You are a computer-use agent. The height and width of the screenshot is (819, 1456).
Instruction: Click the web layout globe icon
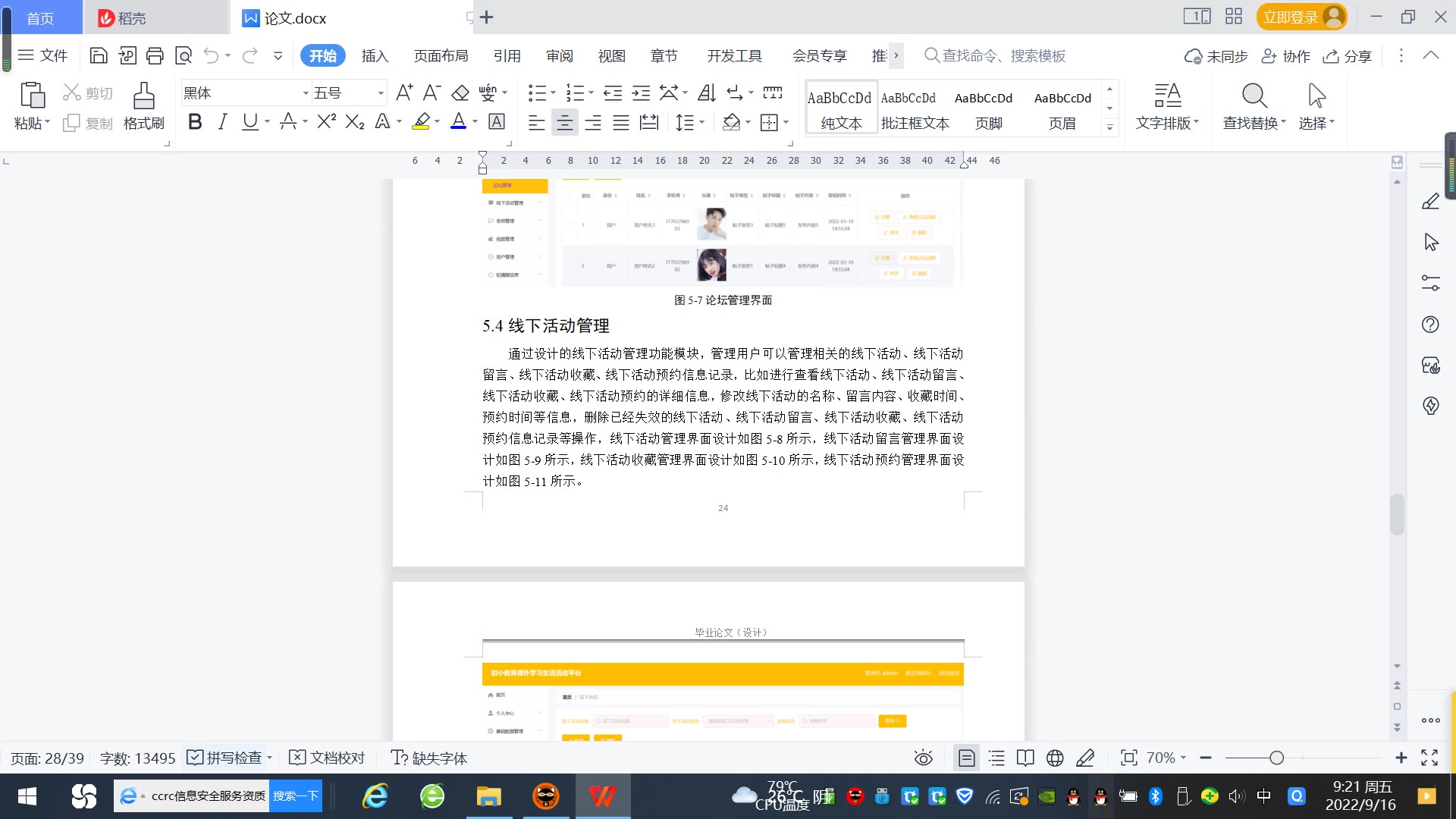(1054, 758)
